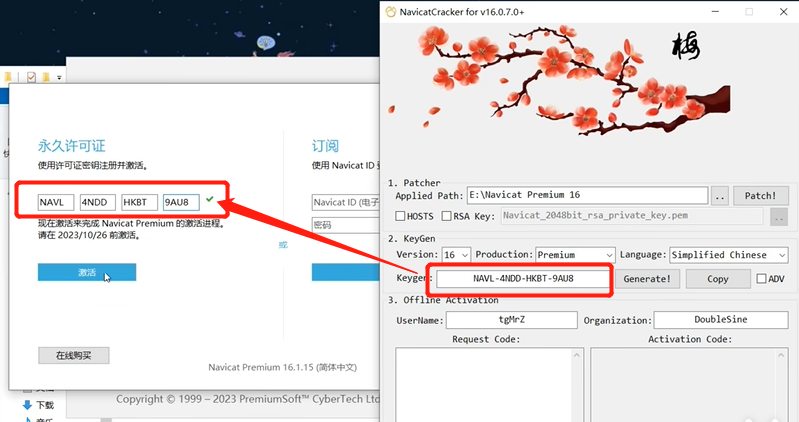Screen dimensions: 799x422
Task: Click the NavicatCracker title bar app icon
Action: [x=390, y=12]
